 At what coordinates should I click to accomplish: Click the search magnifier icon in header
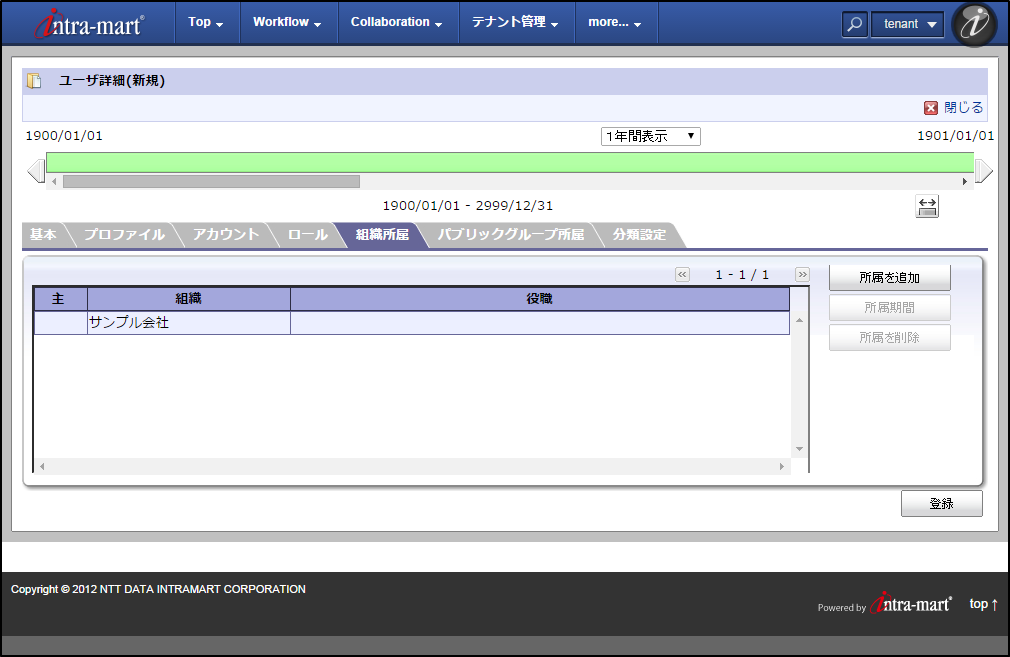(854, 25)
